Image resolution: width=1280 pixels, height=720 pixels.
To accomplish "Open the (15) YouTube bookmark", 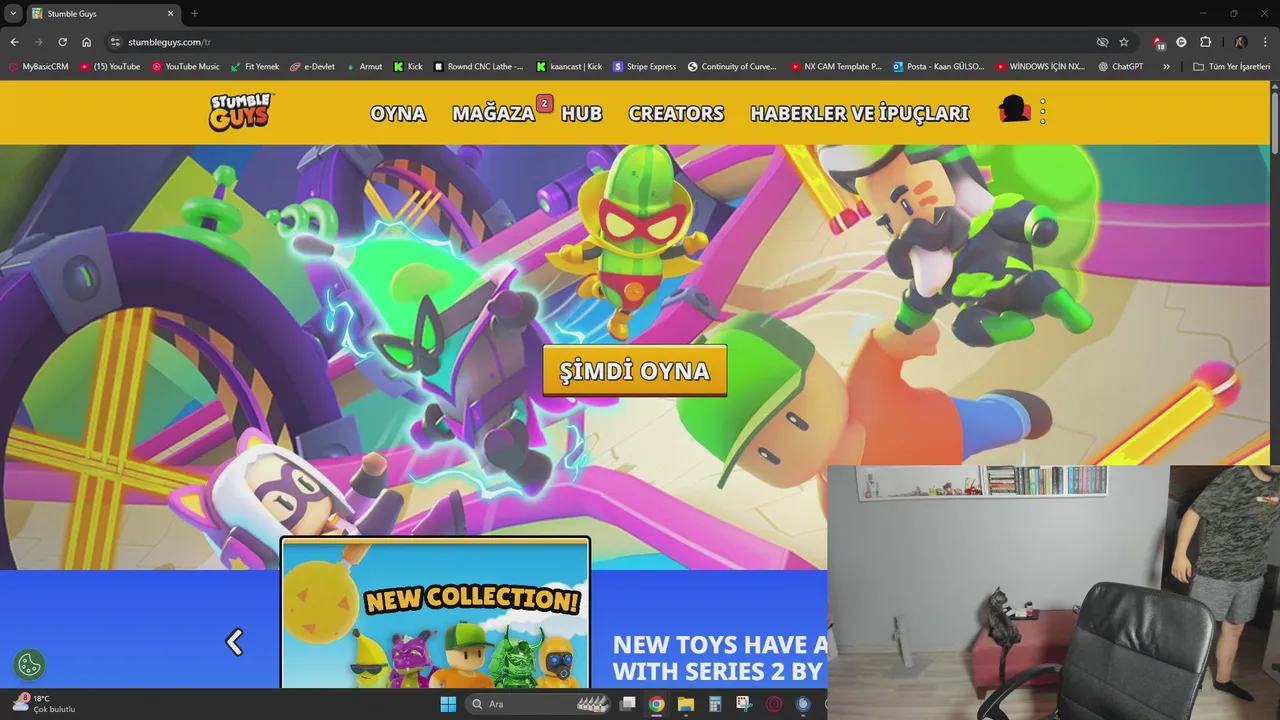I will [110, 67].
